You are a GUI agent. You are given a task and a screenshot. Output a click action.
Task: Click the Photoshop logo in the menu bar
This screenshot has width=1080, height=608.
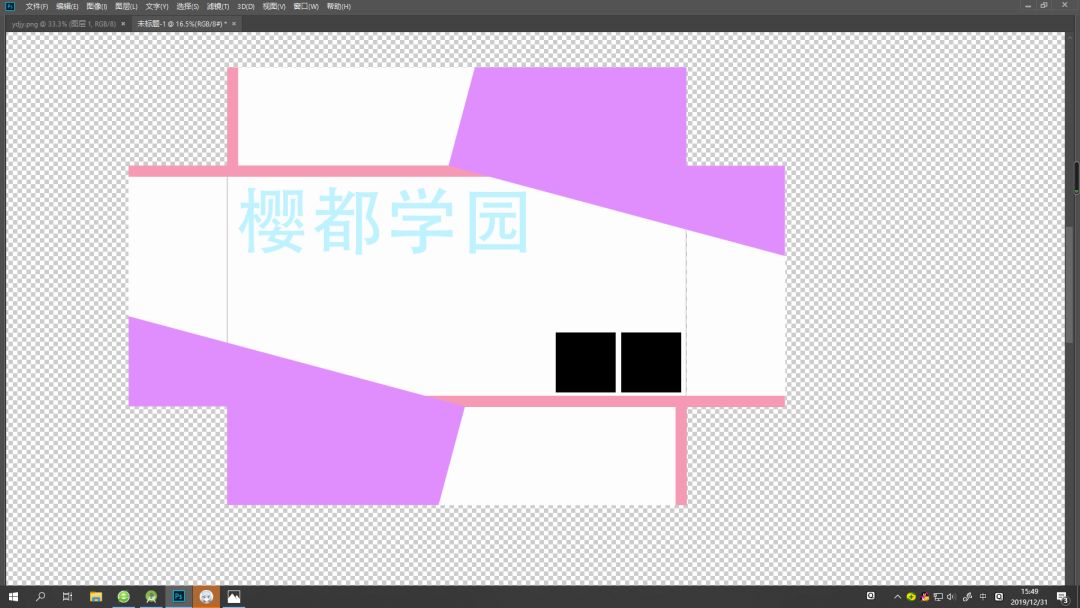pyautogui.click(x=10, y=6)
